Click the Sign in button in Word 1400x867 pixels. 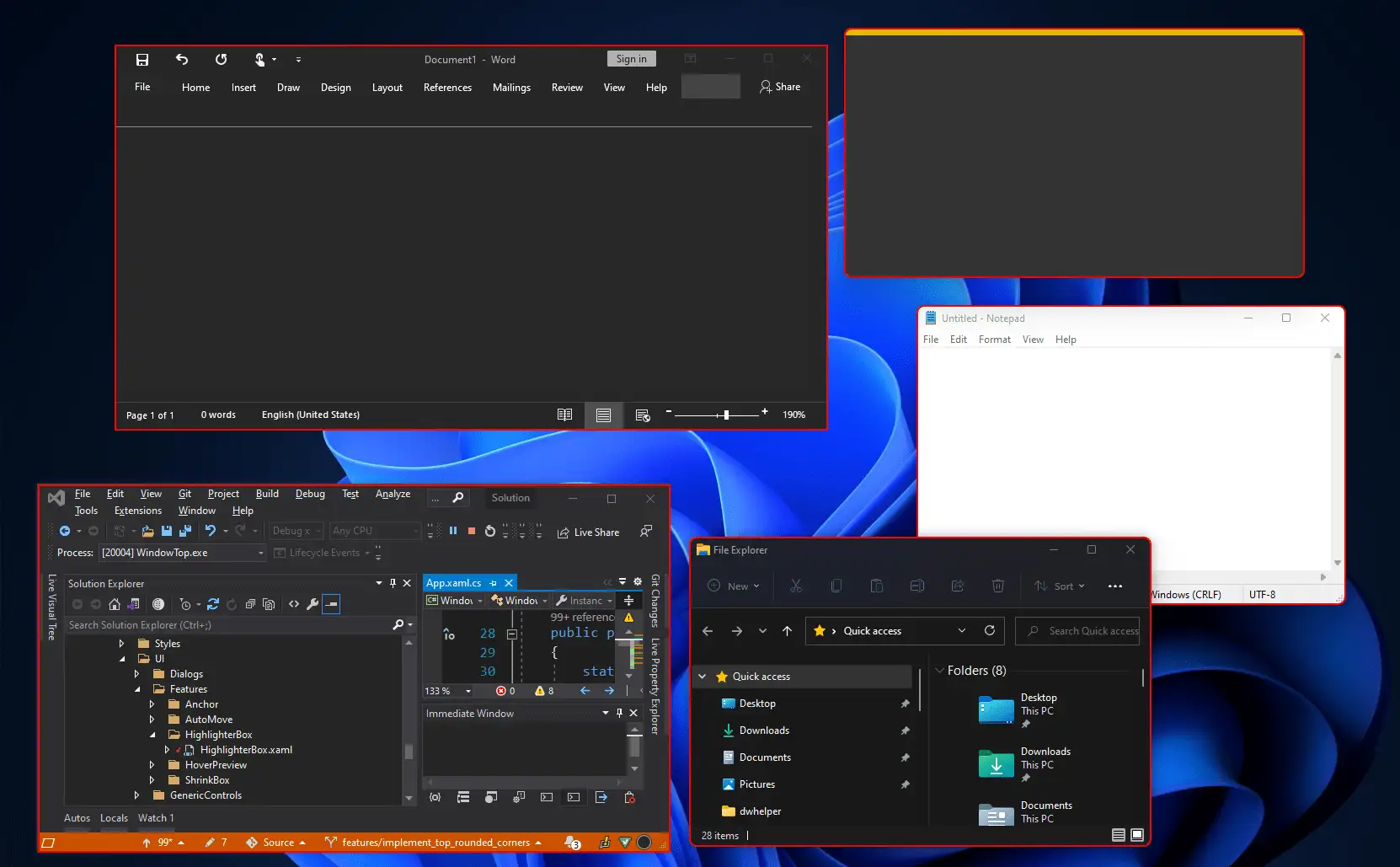coord(632,58)
